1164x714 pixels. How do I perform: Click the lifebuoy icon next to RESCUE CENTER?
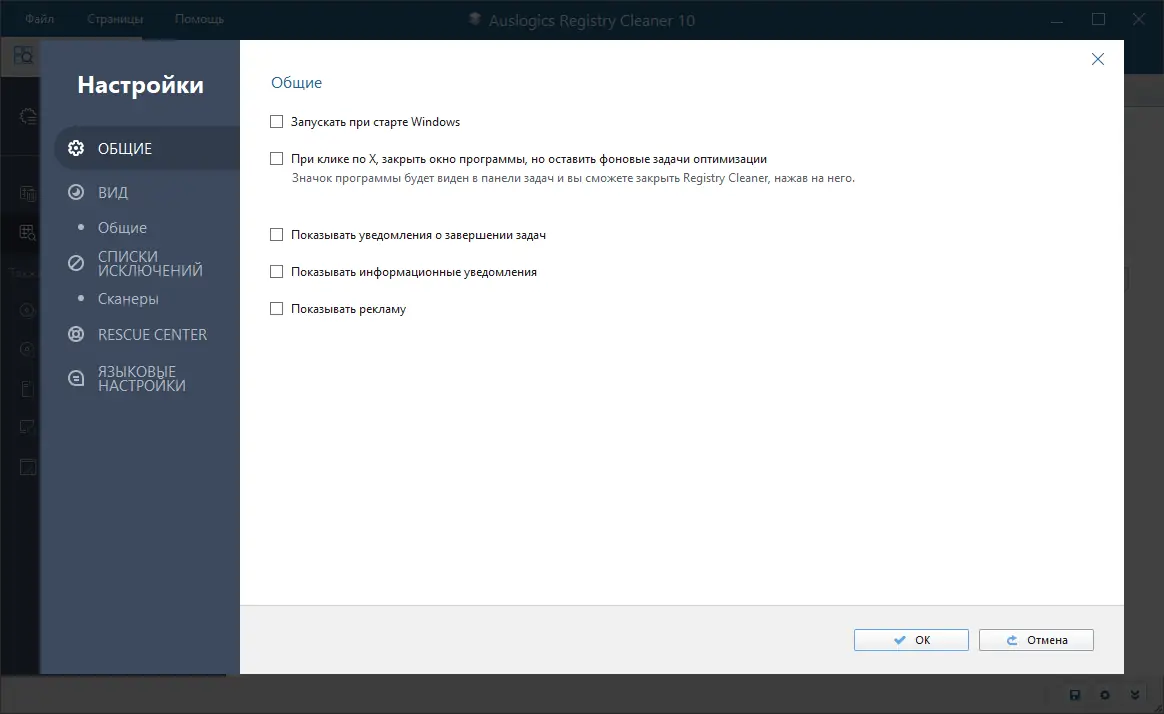(x=76, y=334)
